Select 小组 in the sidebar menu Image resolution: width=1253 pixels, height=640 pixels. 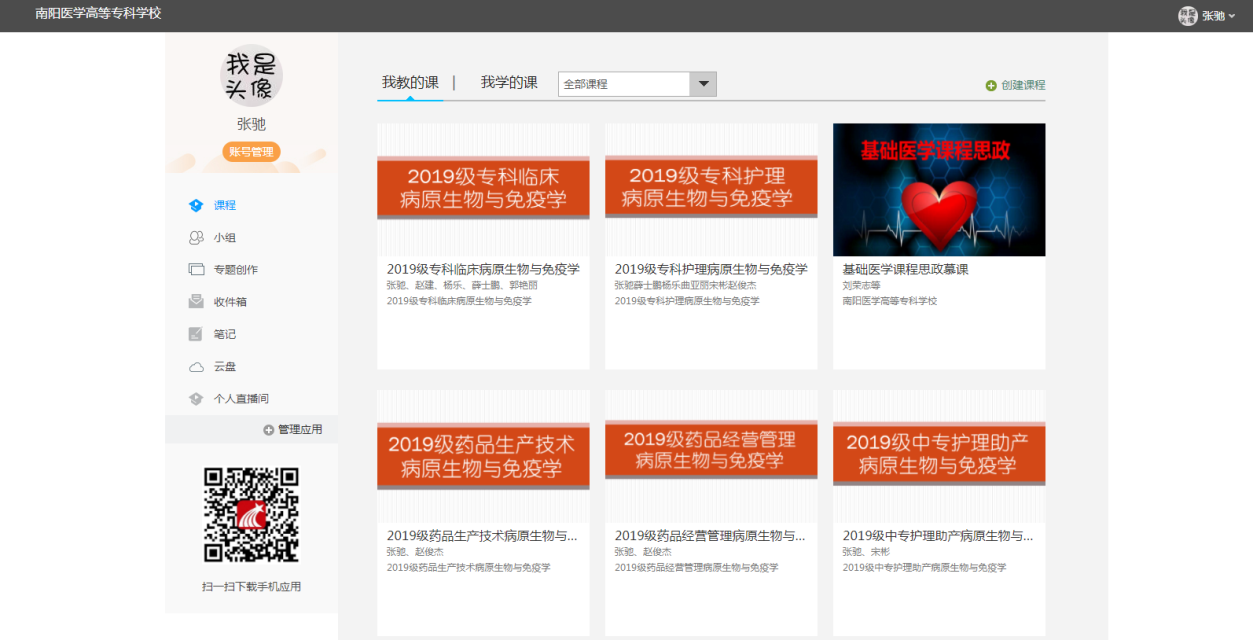(225, 238)
